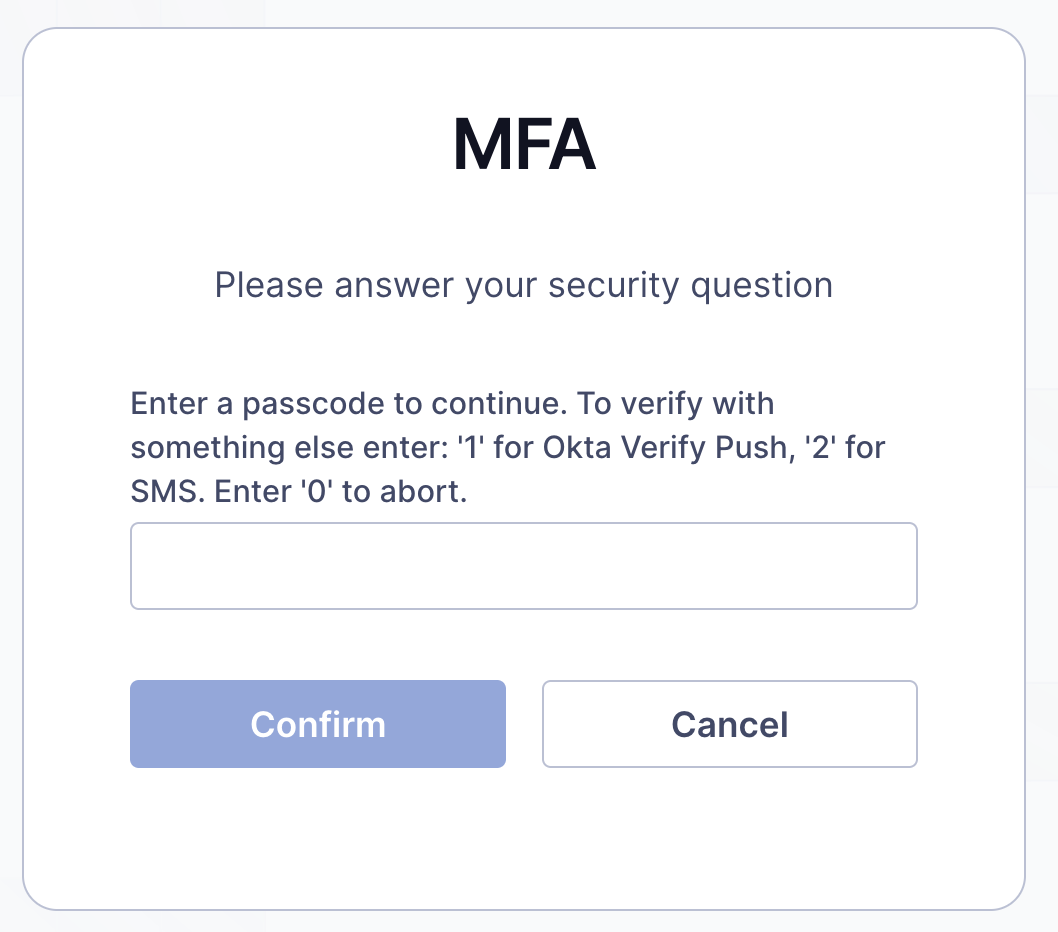
Task: Click Confirm to submit the passcode
Action: (317, 724)
